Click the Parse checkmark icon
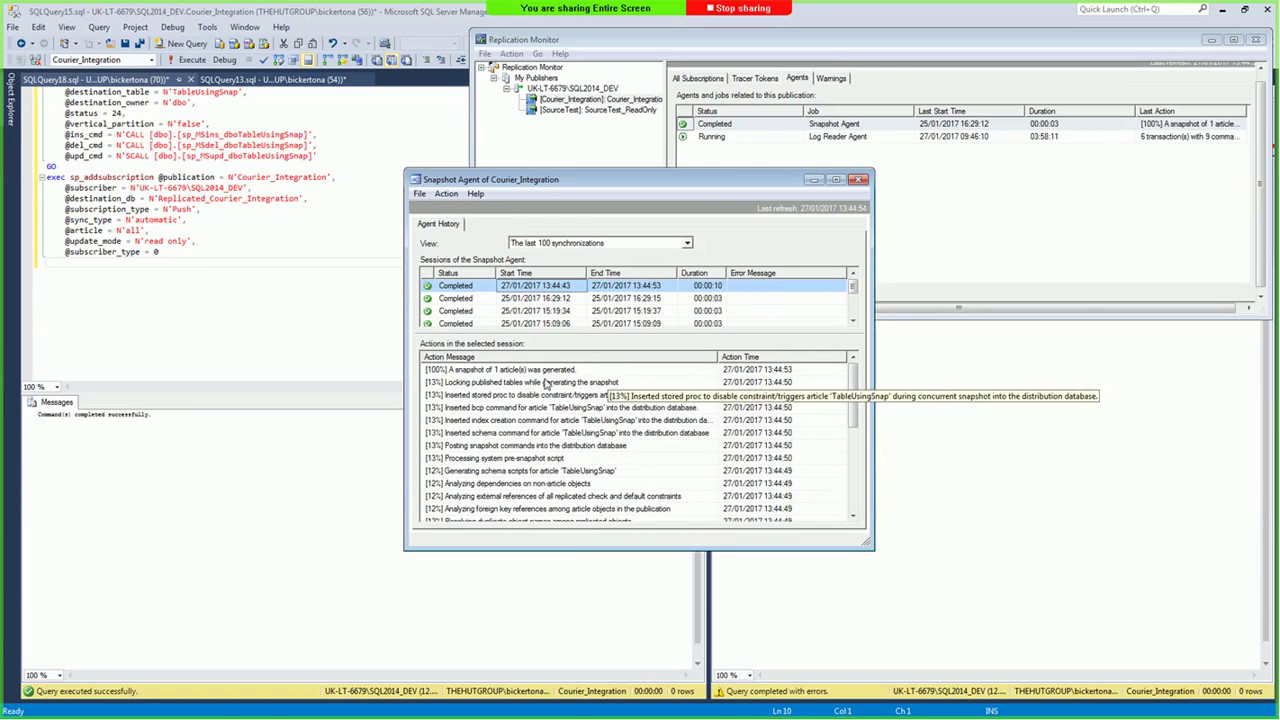This screenshot has width=1280, height=720. pyautogui.click(x=264, y=60)
